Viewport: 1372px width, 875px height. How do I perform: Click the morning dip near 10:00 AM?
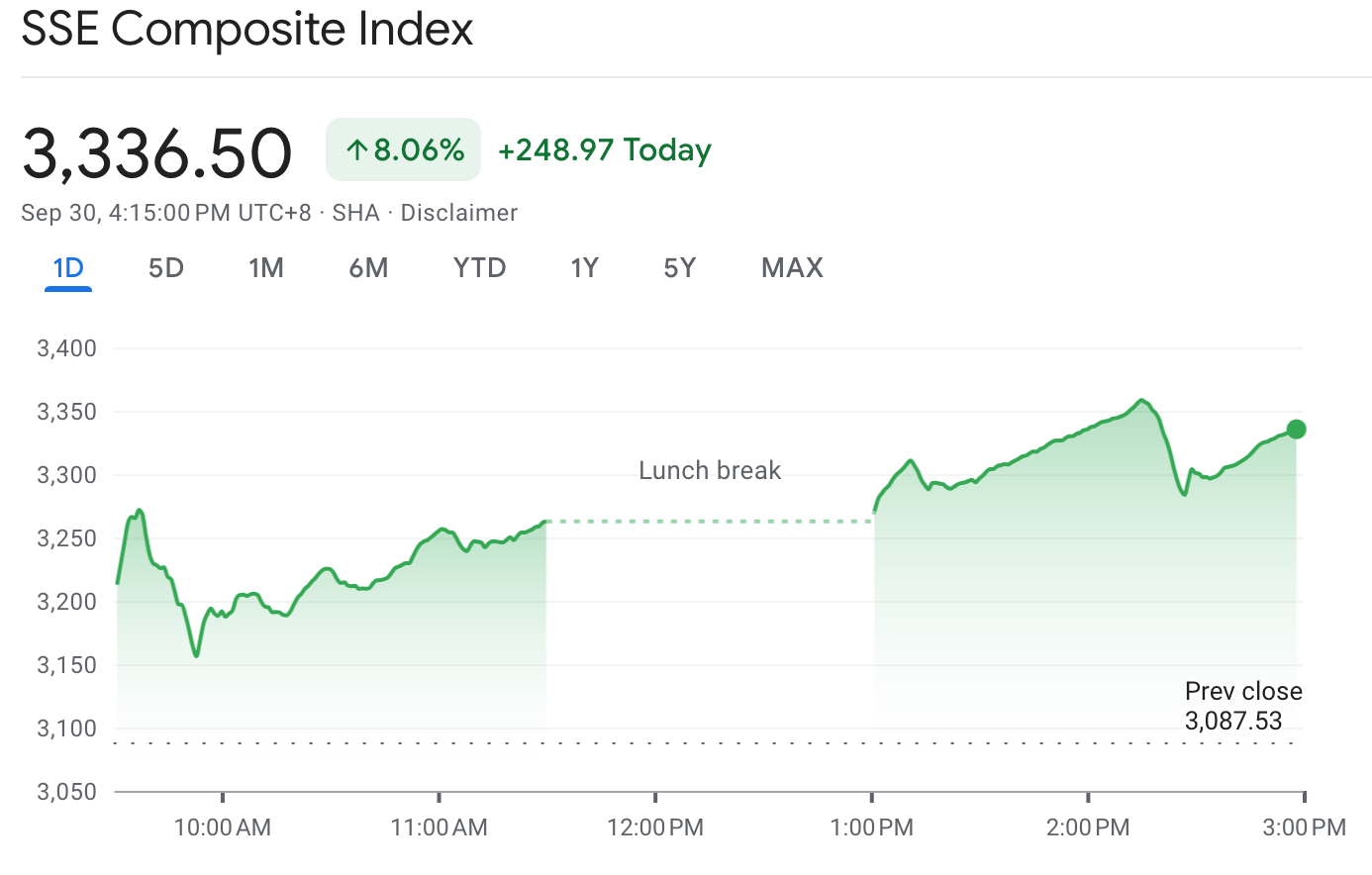point(194,653)
